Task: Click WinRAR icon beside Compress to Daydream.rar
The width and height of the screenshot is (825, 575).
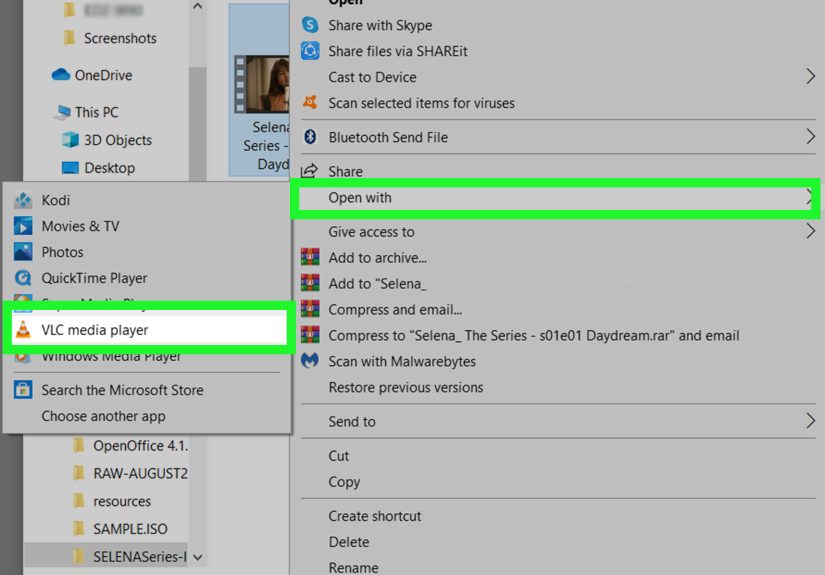Action: click(310, 335)
